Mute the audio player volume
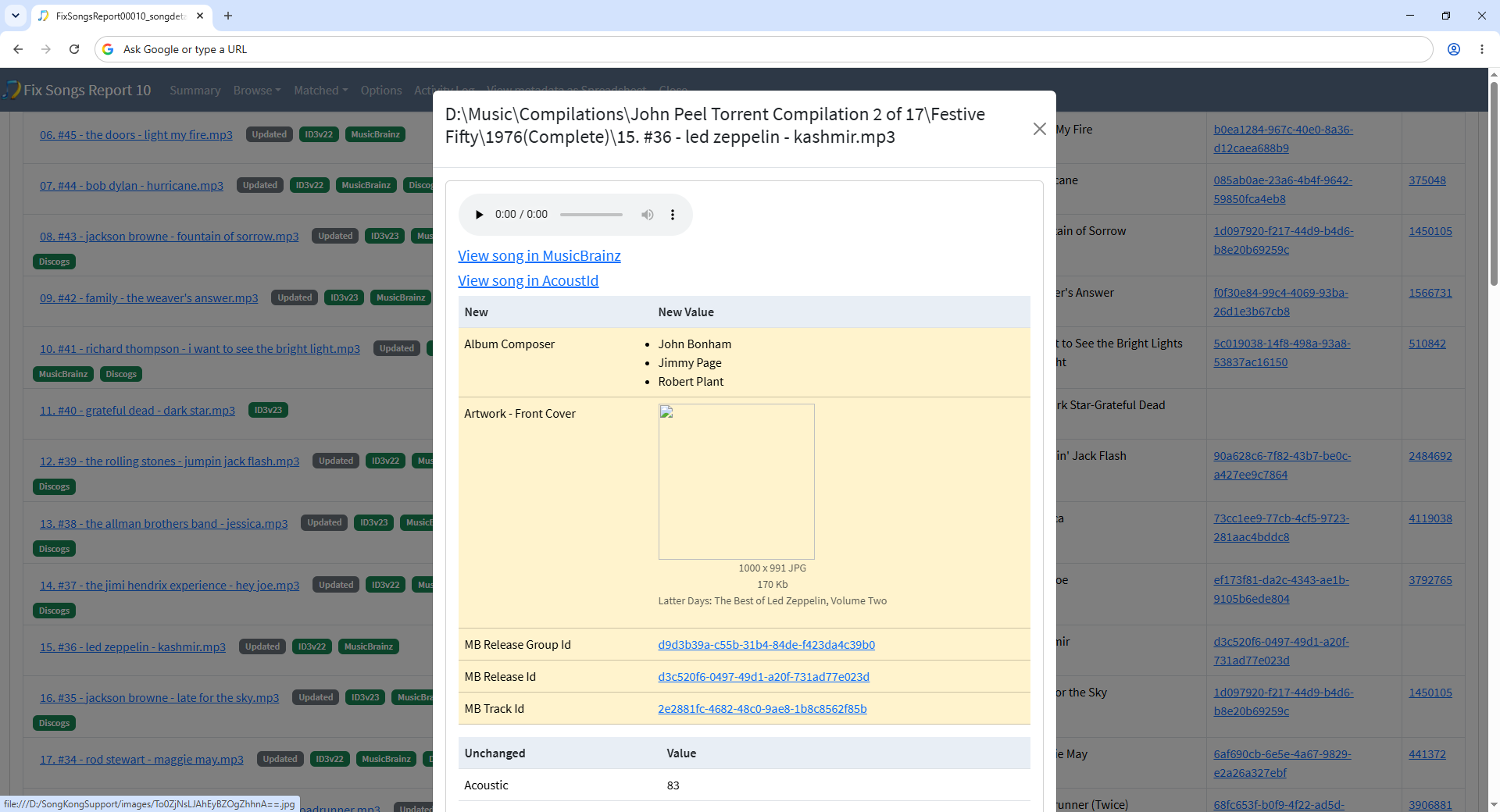Image resolution: width=1500 pixels, height=812 pixels. pyautogui.click(x=648, y=215)
